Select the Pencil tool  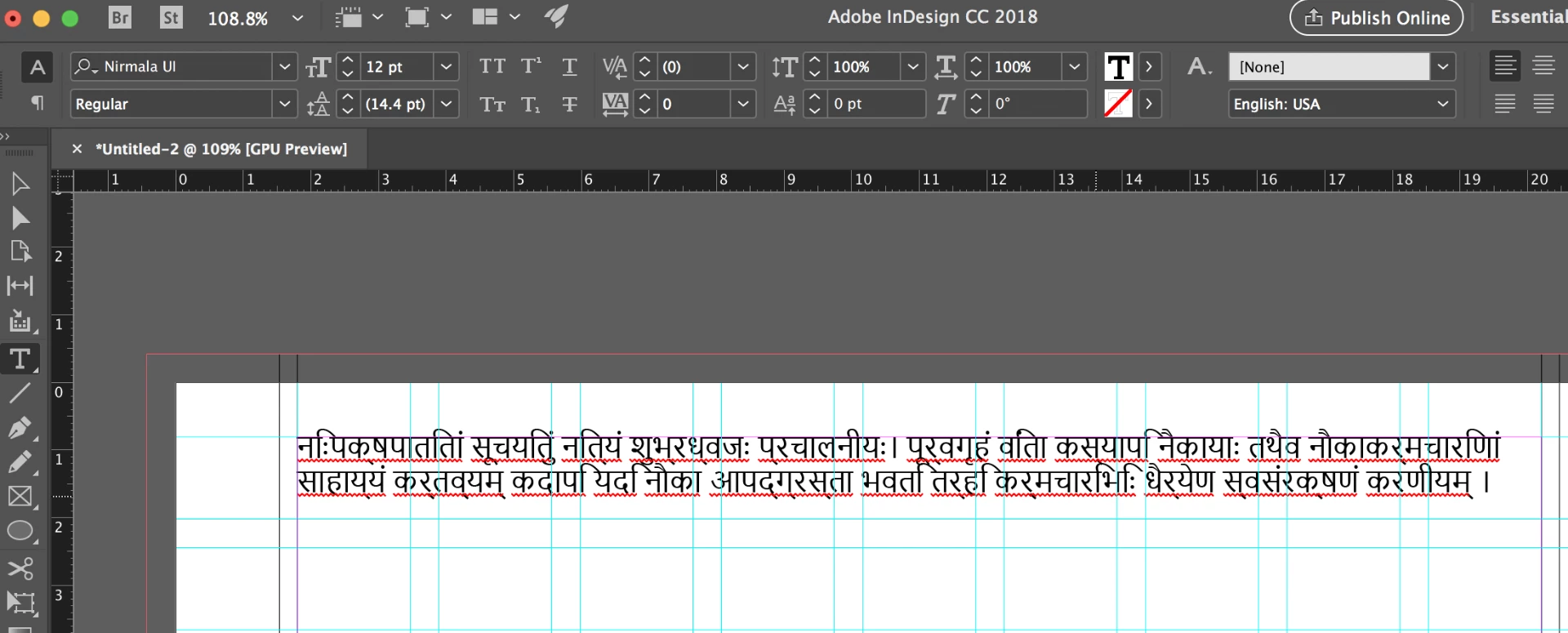20,461
